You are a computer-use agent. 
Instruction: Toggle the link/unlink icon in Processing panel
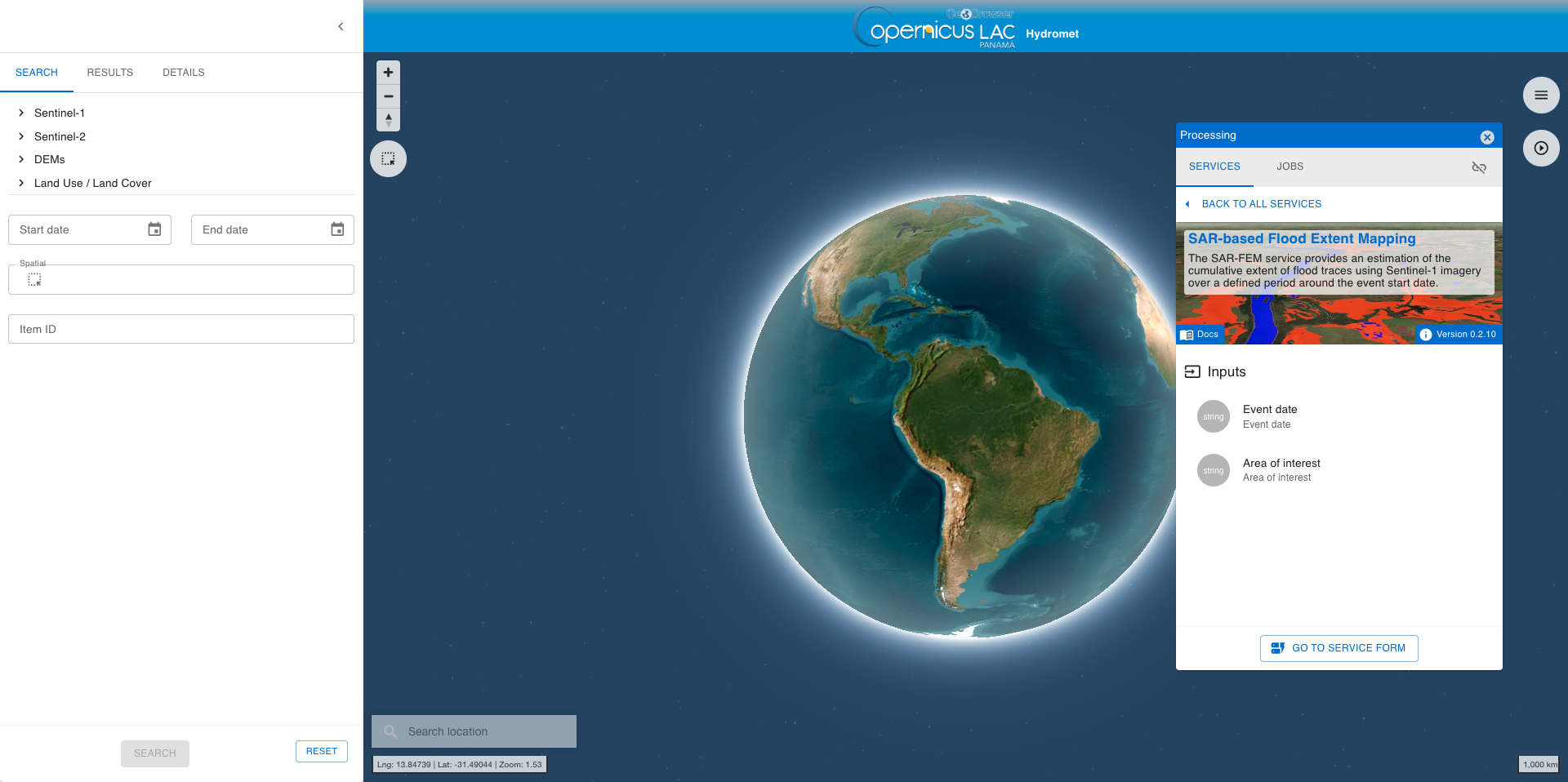coord(1478,167)
